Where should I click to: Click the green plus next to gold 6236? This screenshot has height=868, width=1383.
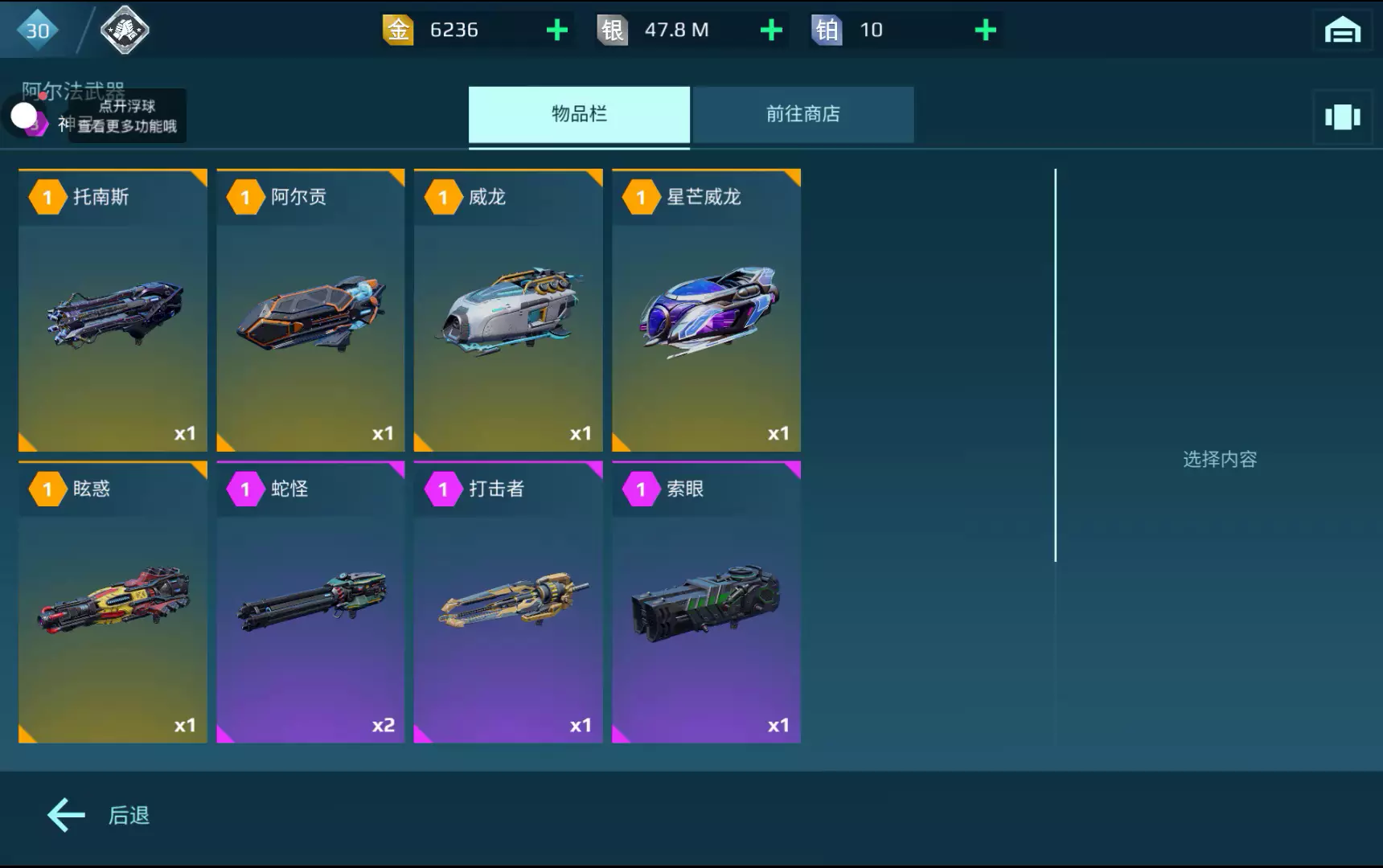pyautogui.click(x=556, y=31)
